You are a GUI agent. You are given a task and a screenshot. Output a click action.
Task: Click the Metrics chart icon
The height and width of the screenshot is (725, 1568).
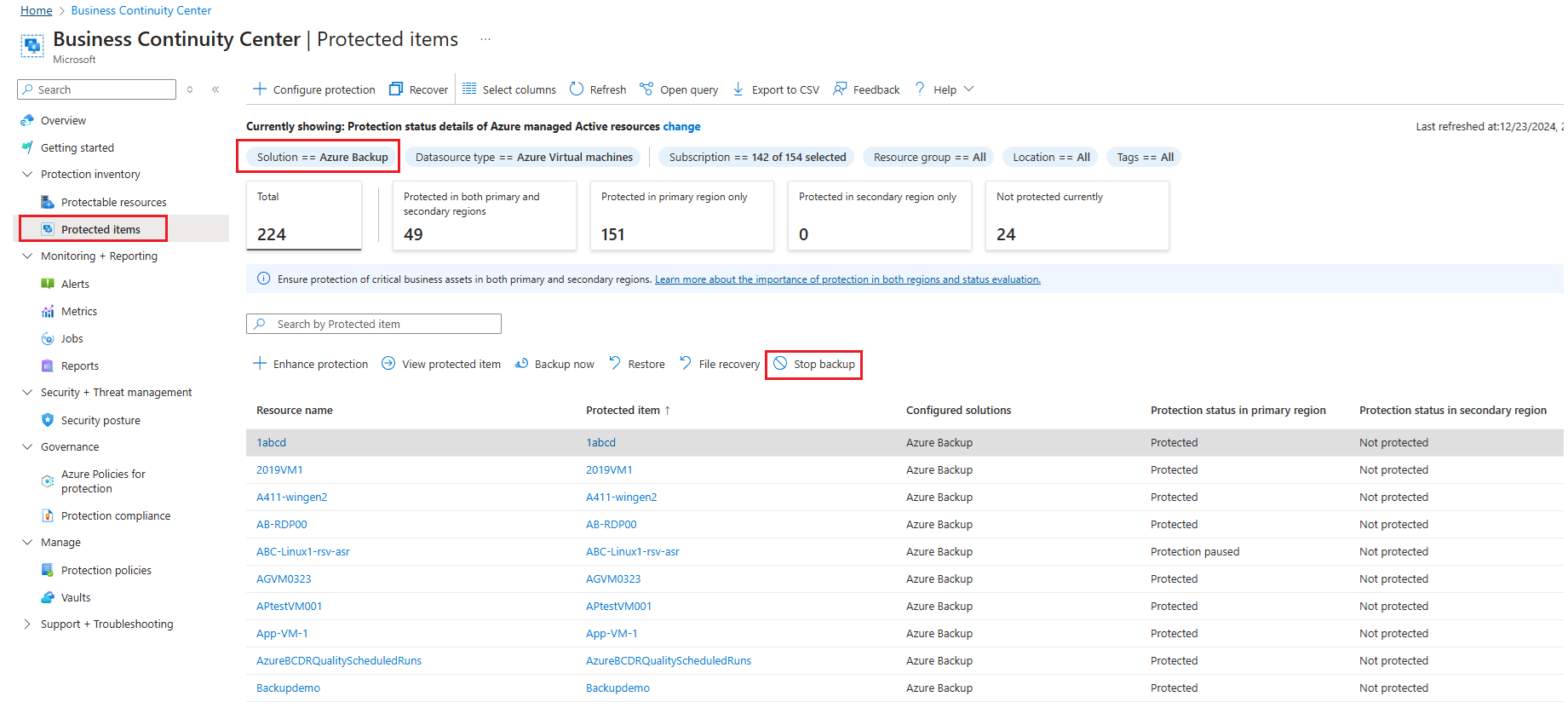point(48,312)
